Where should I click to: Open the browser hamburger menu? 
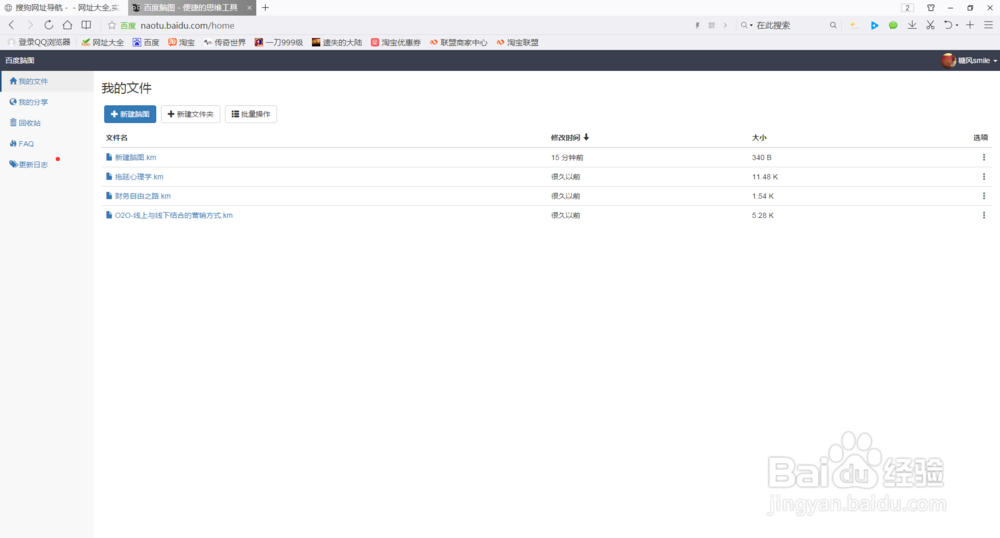point(989,25)
